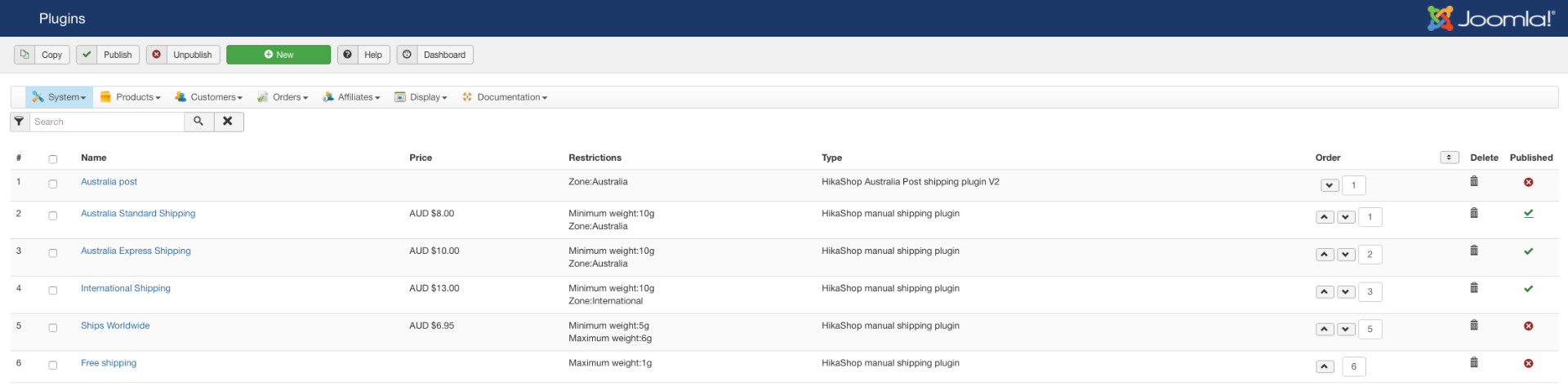Expand the System dropdown menu

click(60, 97)
